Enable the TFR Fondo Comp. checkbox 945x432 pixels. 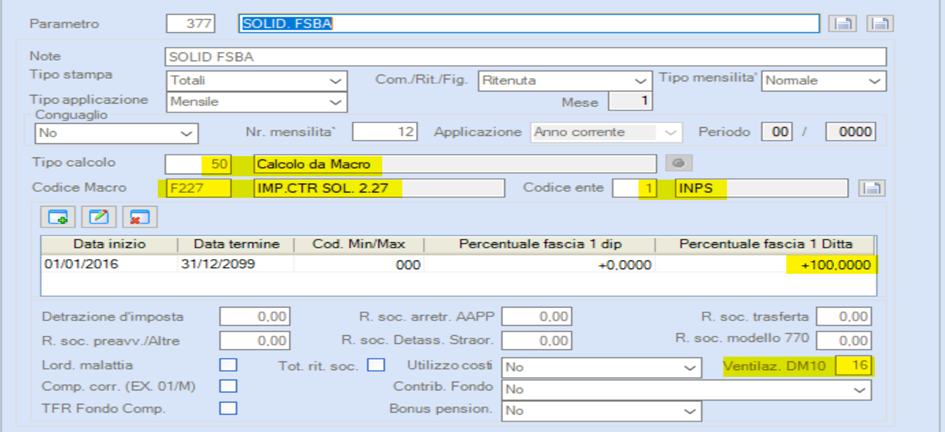228,408
